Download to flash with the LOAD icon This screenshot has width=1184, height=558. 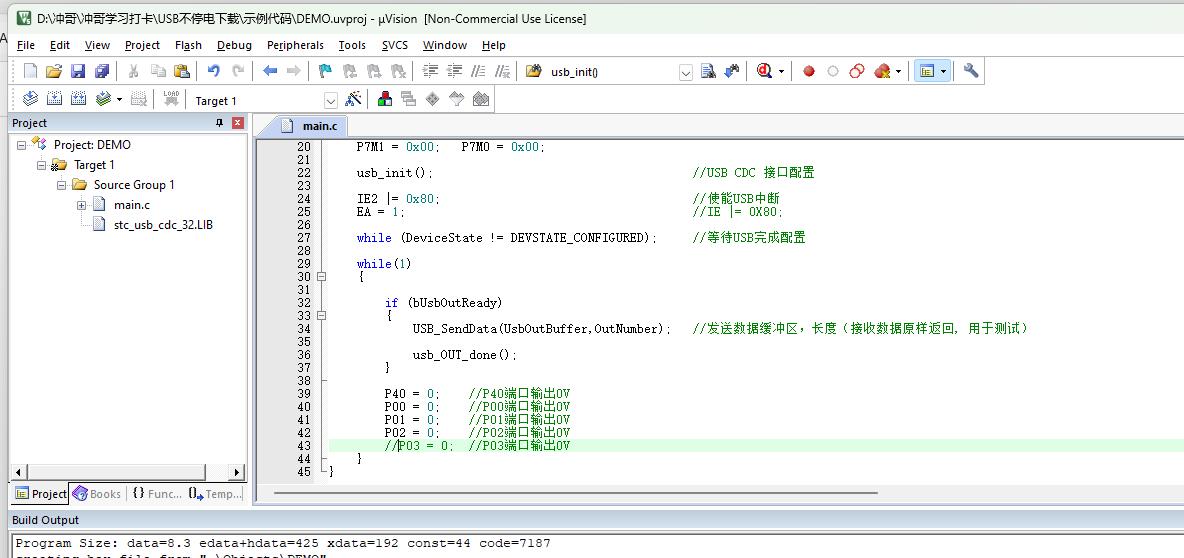tap(171, 99)
